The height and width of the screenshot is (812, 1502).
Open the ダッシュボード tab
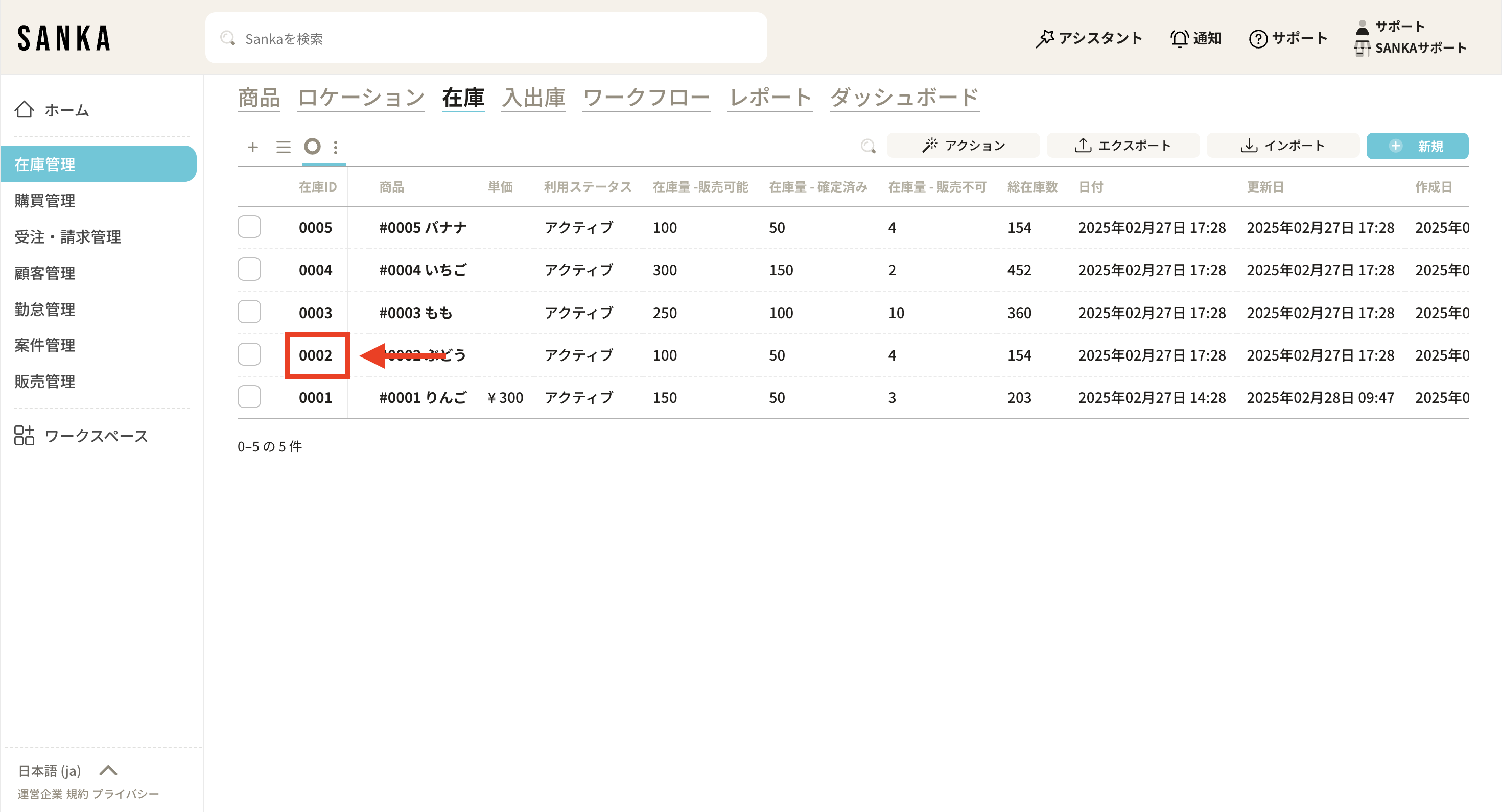pos(904,98)
